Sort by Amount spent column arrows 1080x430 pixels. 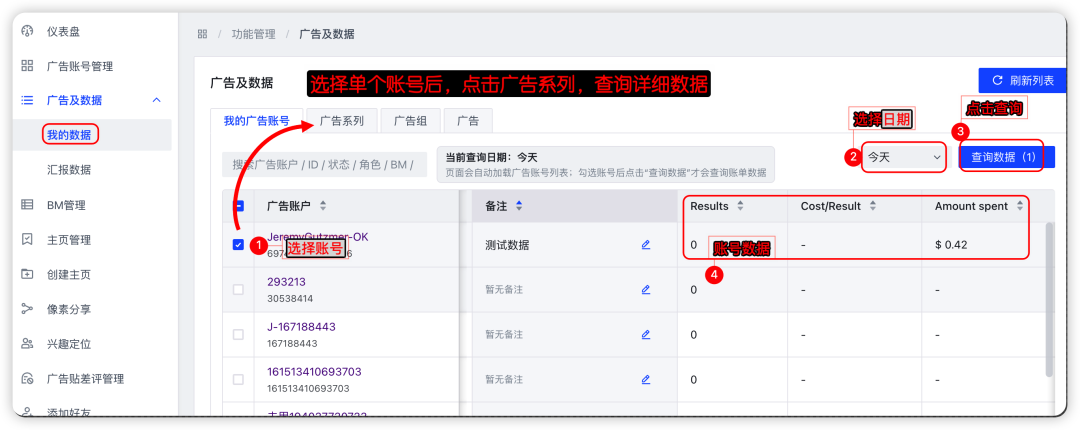click(1020, 206)
